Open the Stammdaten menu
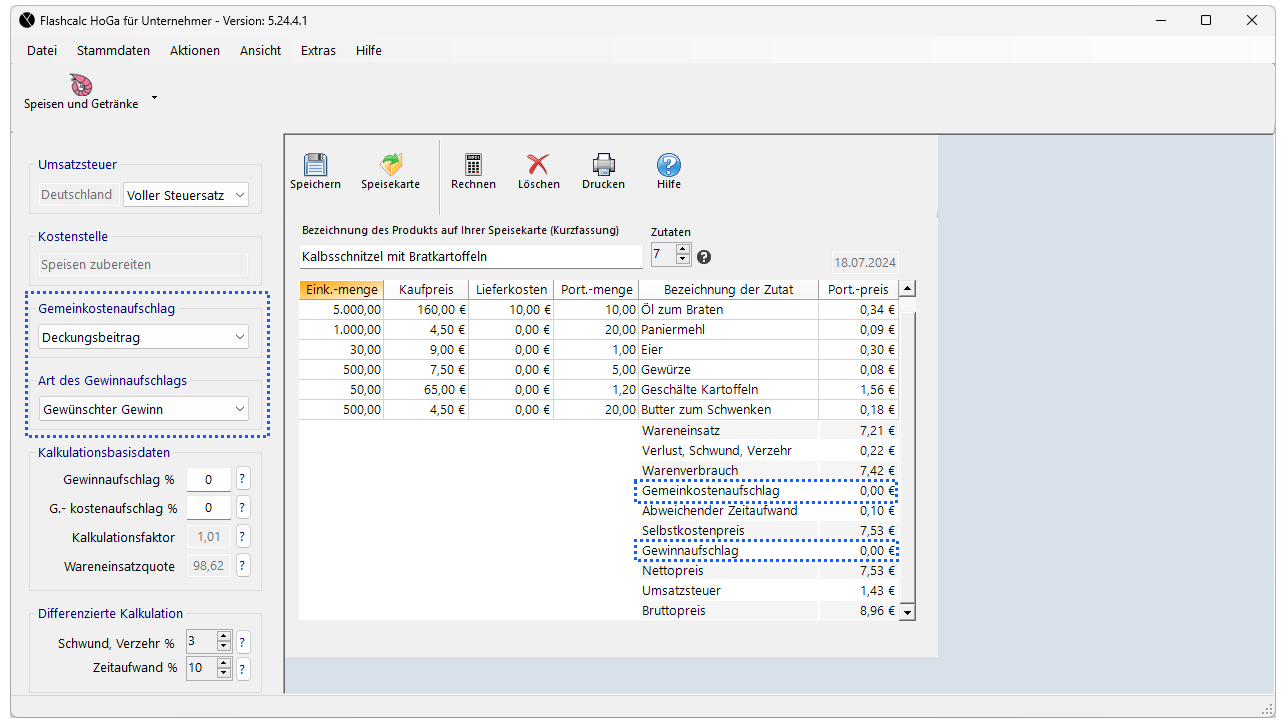Image resolution: width=1286 pixels, height=723 pixels. click(x=113, y=50)
